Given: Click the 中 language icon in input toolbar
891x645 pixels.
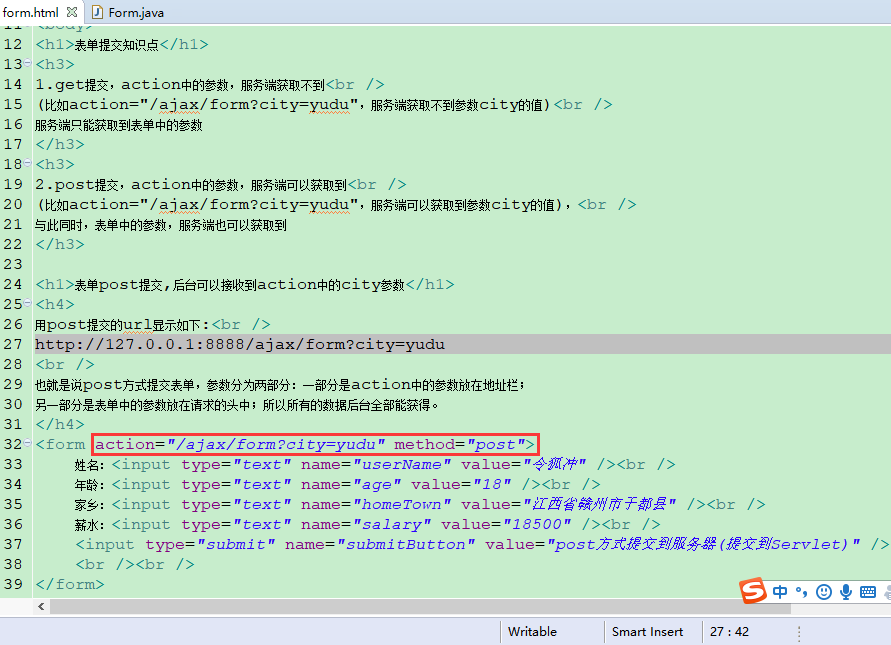Looking at the screenshot, I should click(780, 591).
